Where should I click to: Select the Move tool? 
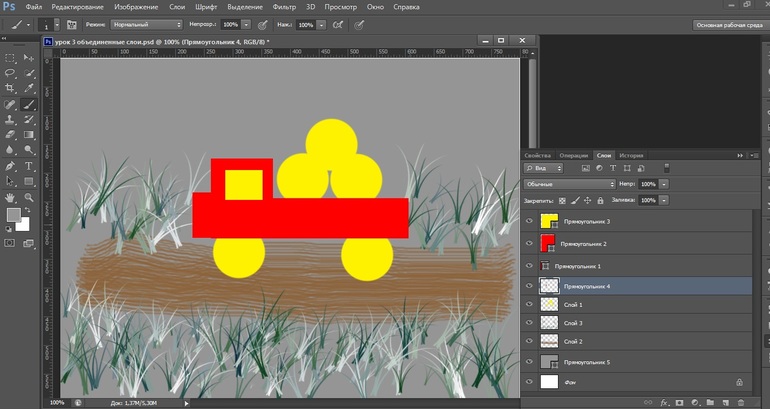29,58
